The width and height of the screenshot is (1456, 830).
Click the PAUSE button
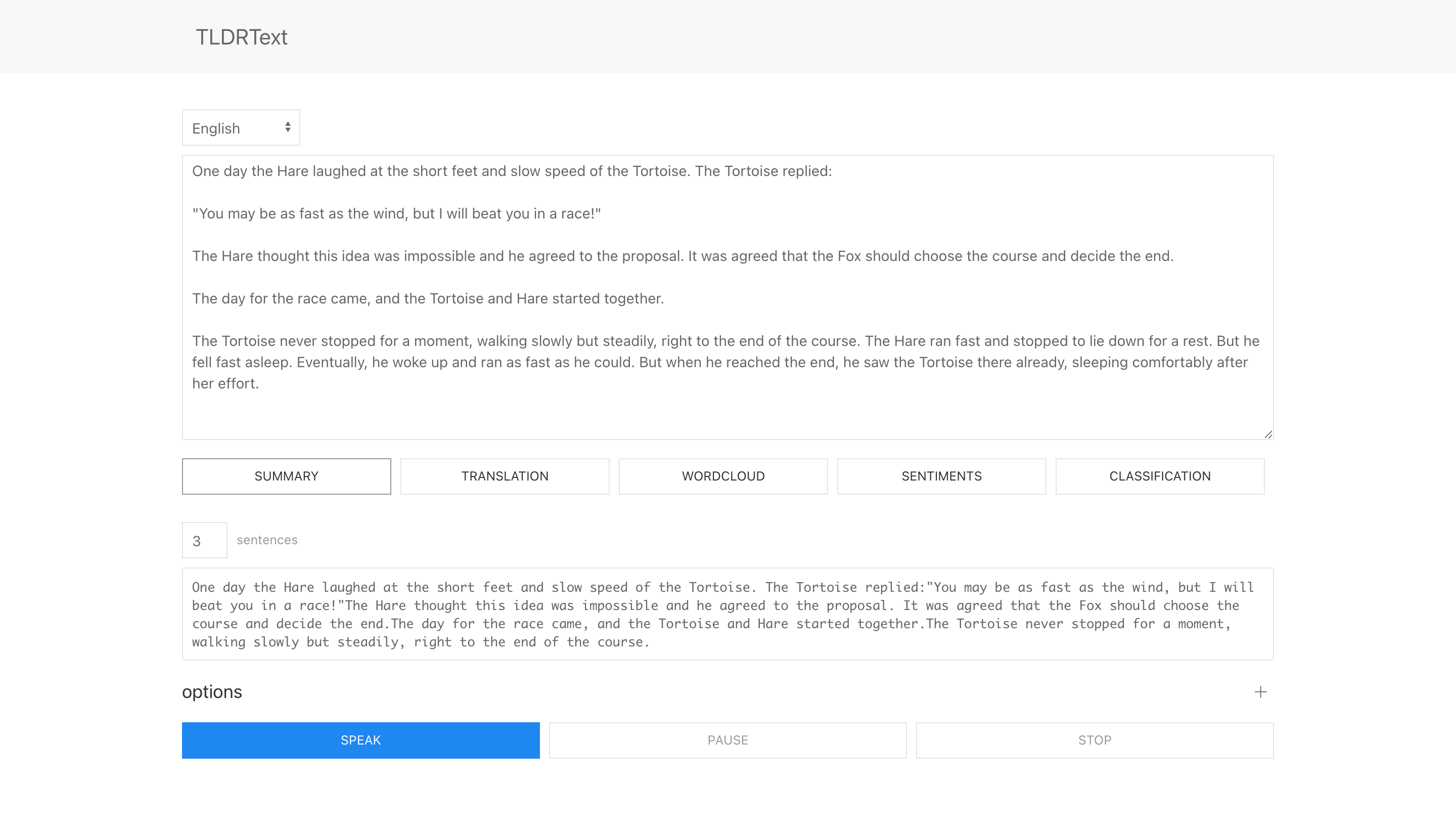[x=727, y=740]
